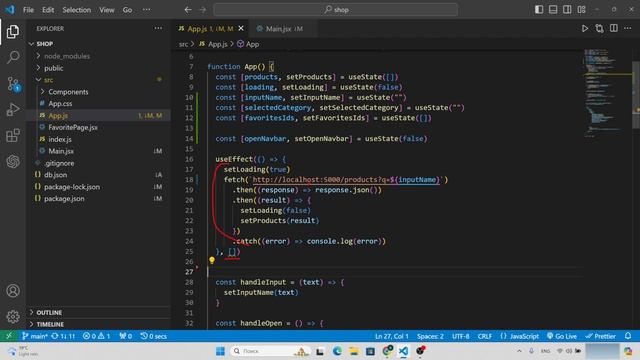640x360 pixels.
Task: Click the lightbulb code action icon
Action: click(x=212, y=260)
